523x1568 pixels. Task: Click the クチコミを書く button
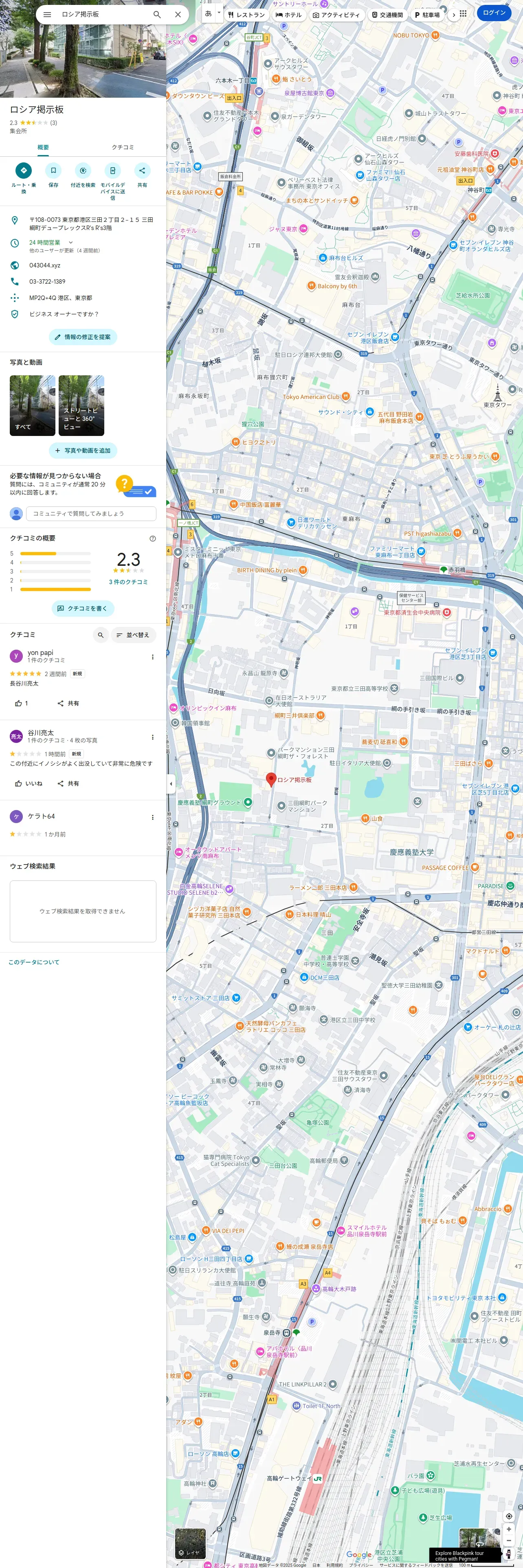83,608
